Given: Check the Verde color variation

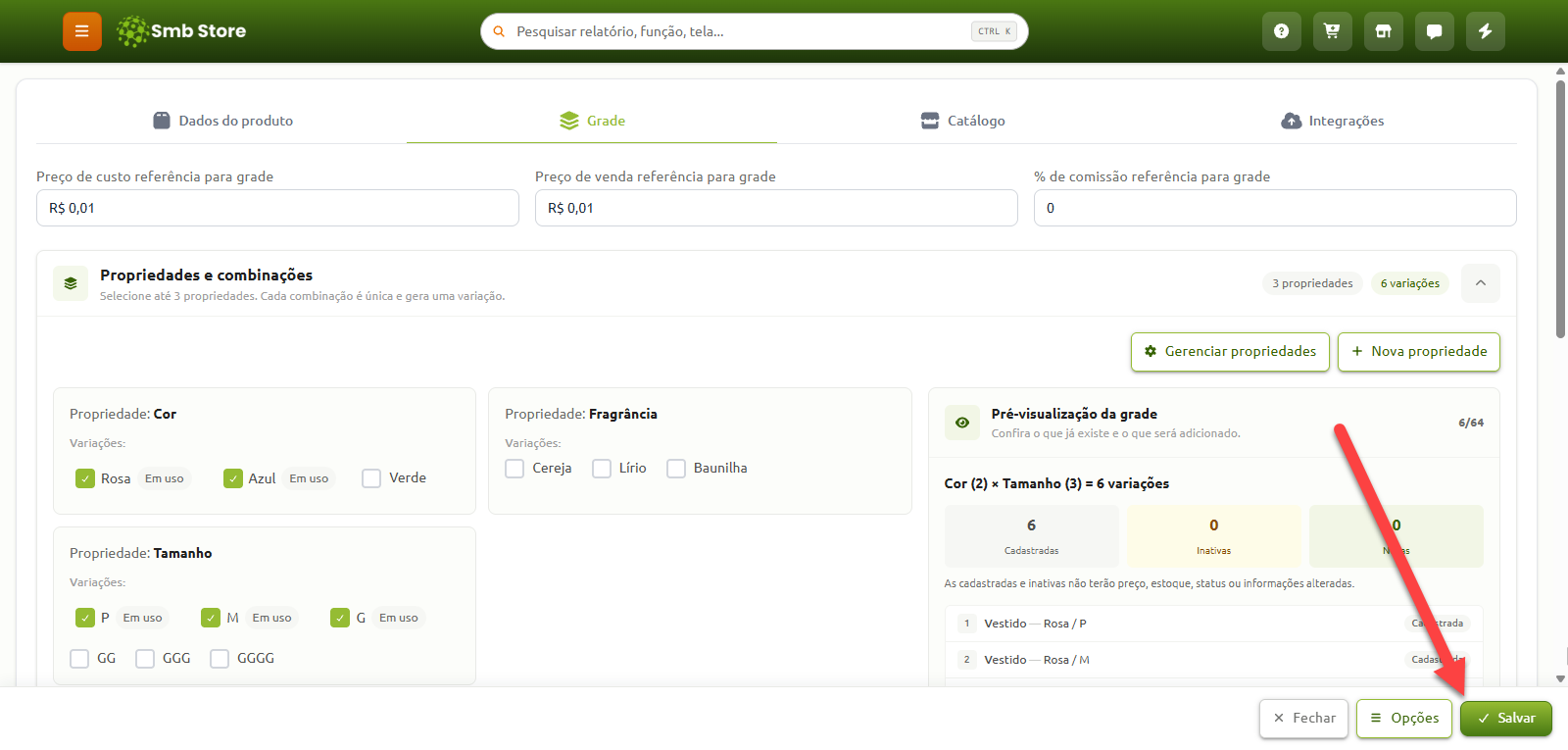Looking at the screenshot, I should pyautogui.click(x=371, y=478).
